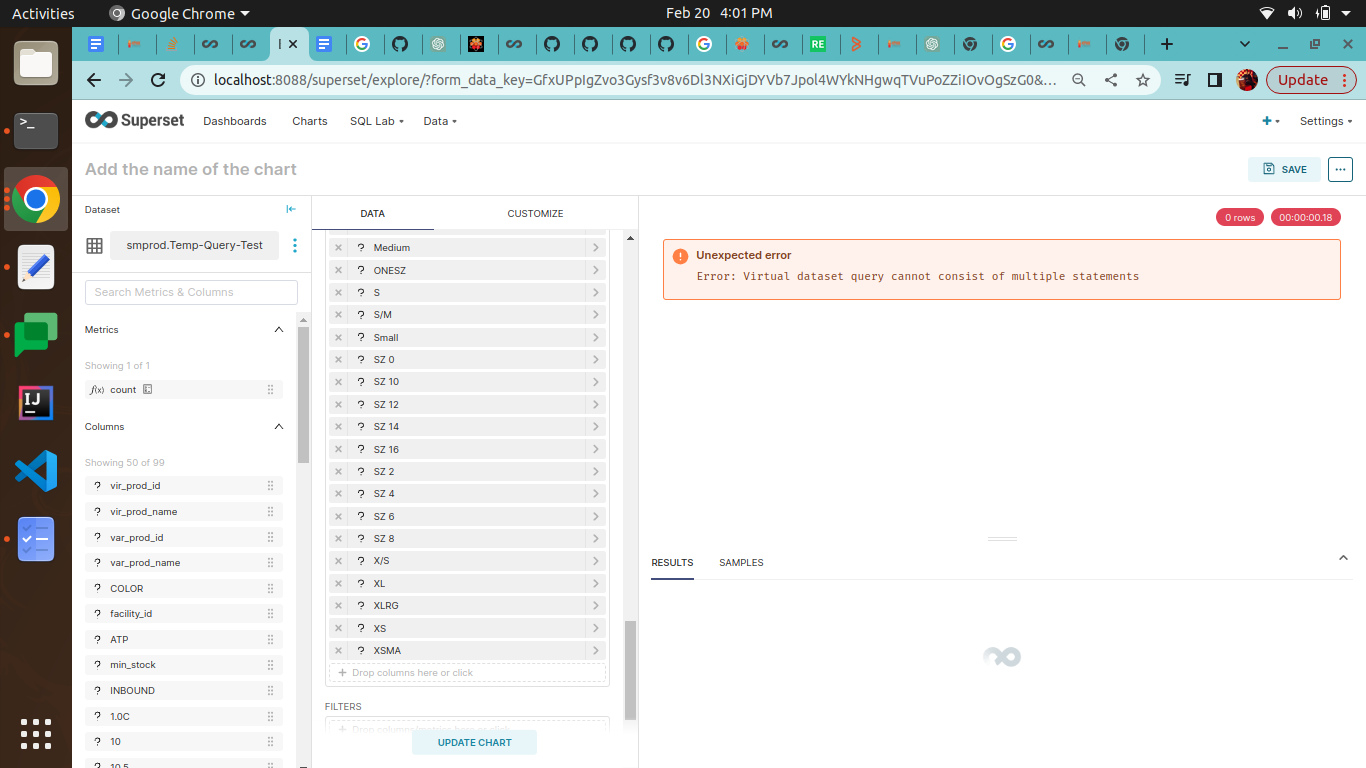Click the UPDATE CHART button
1366x768 pixels.
coord(474,742)
